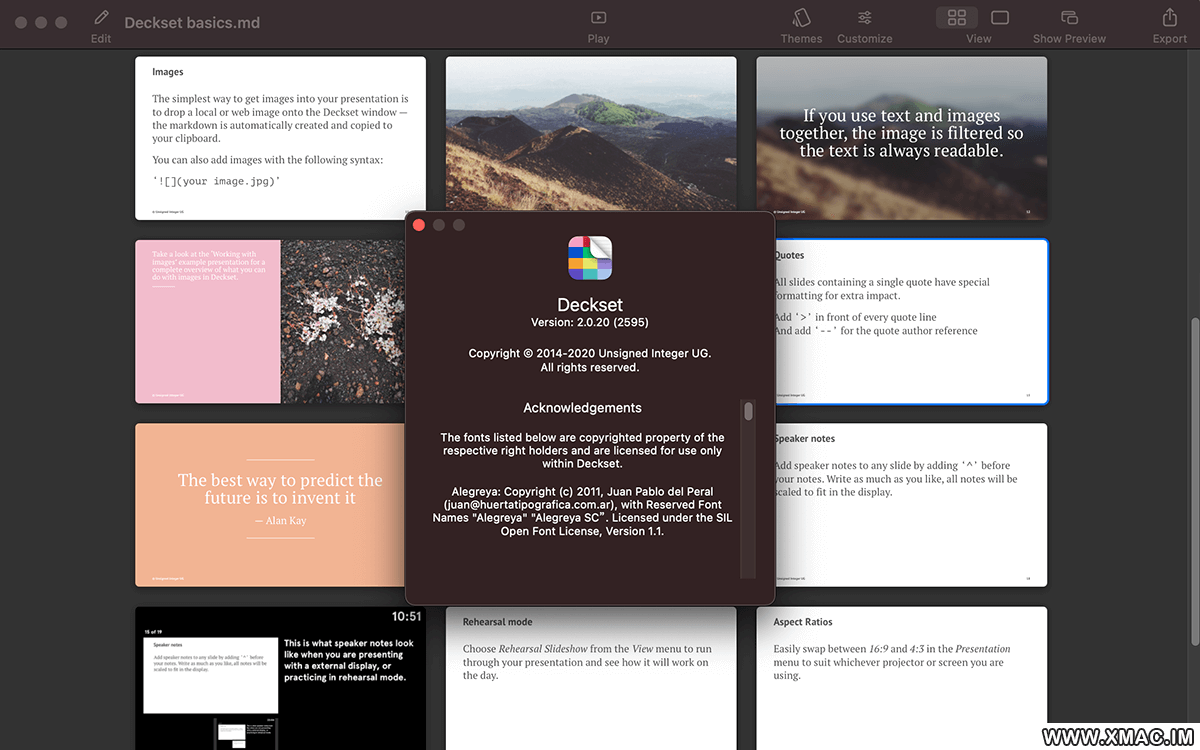Image resolution: width=1200 pixels, height=750 pixels.
Task: Switch to single slide view
Action: pos(1000,18)
